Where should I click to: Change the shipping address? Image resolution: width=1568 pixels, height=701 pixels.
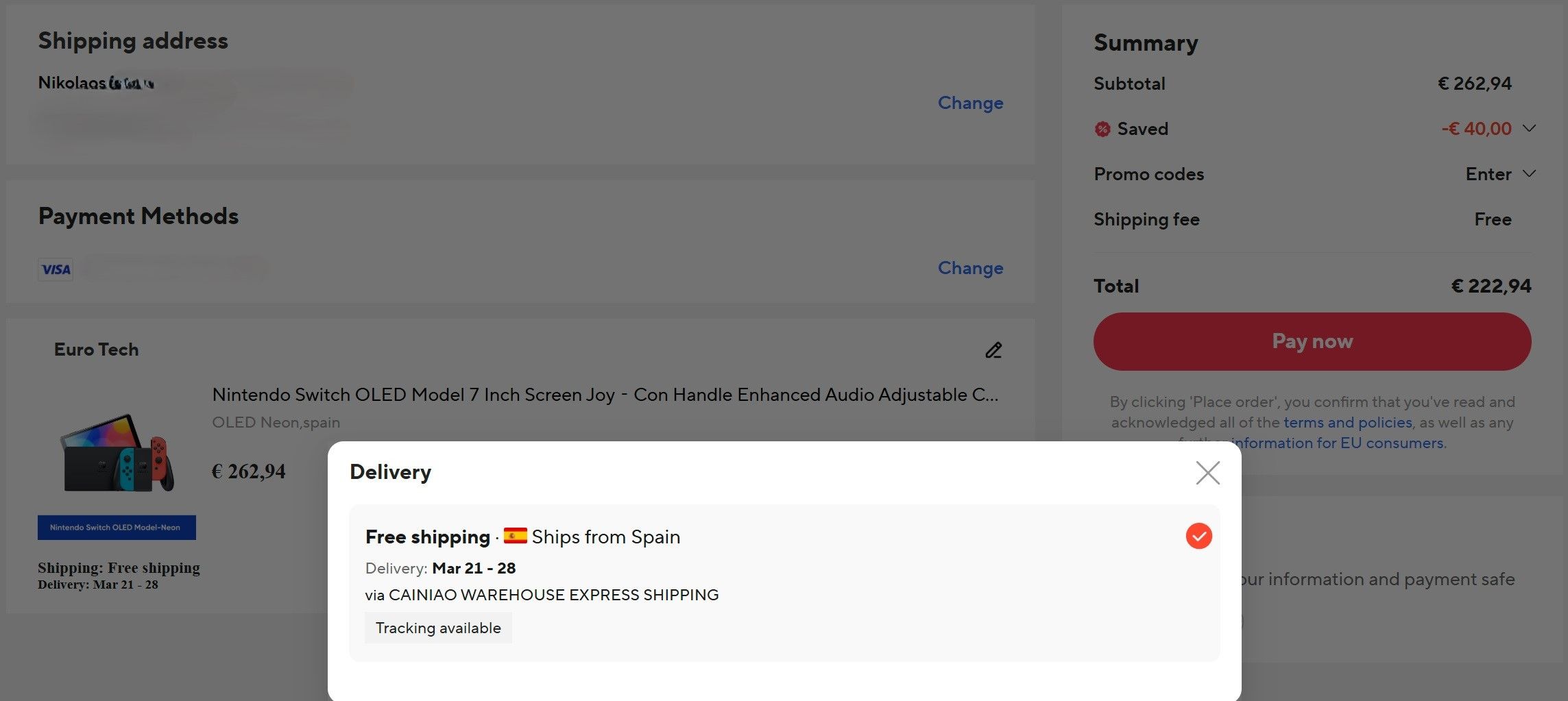pos(970,103)
